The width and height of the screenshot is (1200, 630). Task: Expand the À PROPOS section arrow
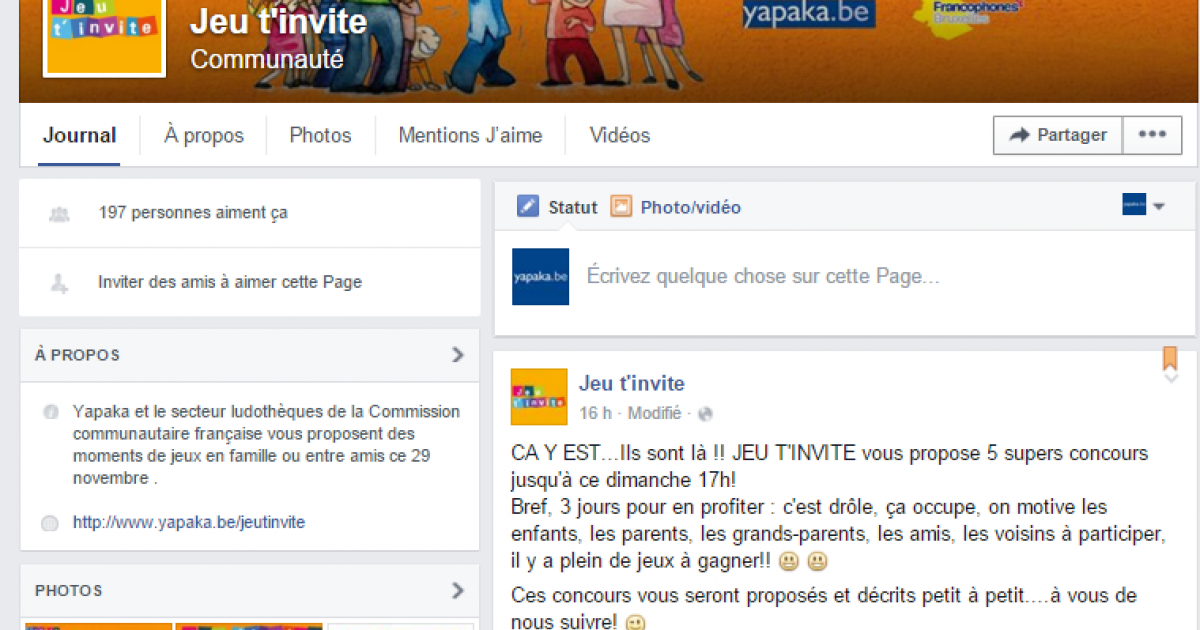(458, 355)
